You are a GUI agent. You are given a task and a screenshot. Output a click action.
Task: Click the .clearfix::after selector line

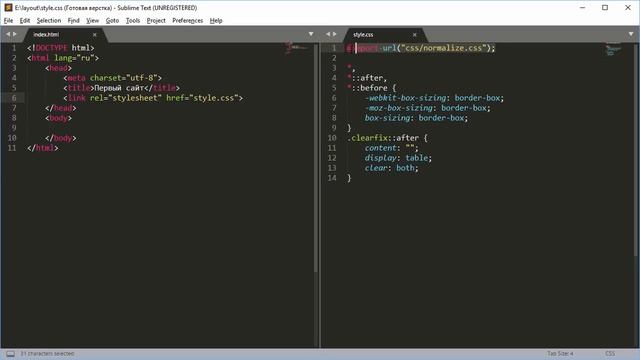[387, 138]
